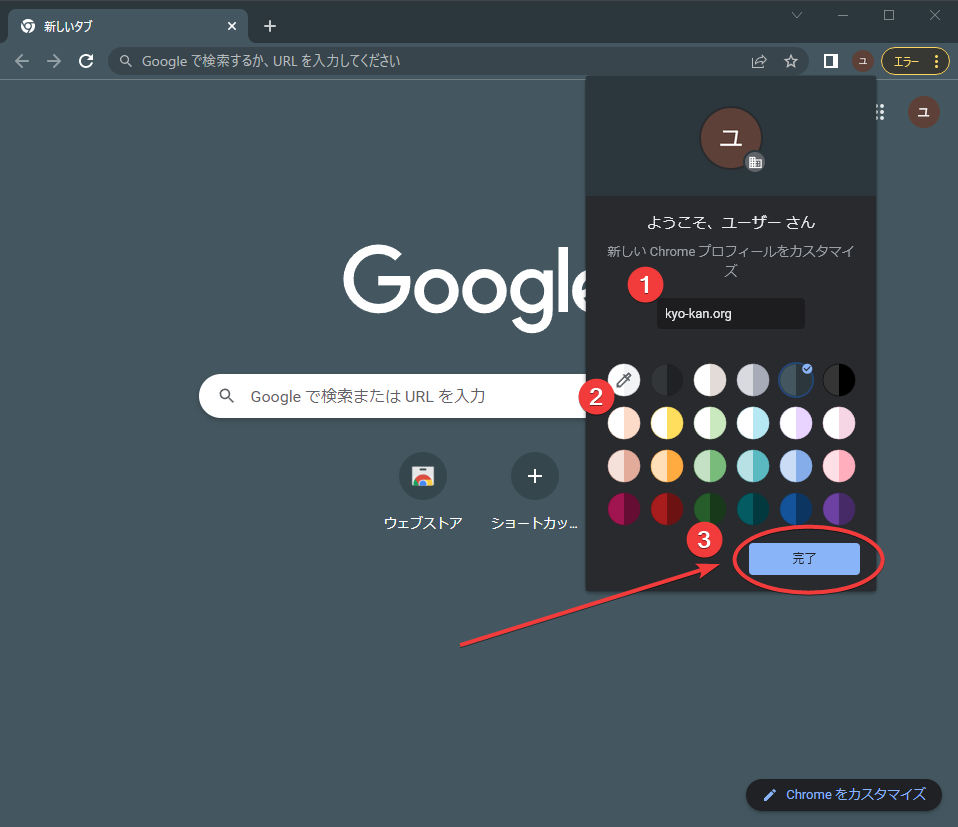The width and height of the screenshot is (958, 827).
Task: Open the side panel icon in the toolbar
Action: point(830,61)
